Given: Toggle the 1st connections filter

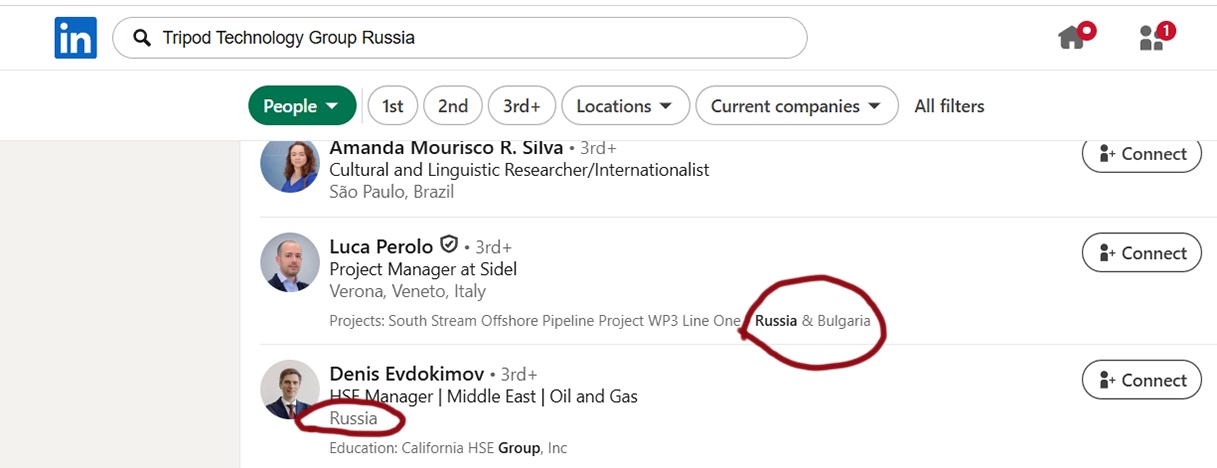Looking at the screenshot, I should (393, 106).
